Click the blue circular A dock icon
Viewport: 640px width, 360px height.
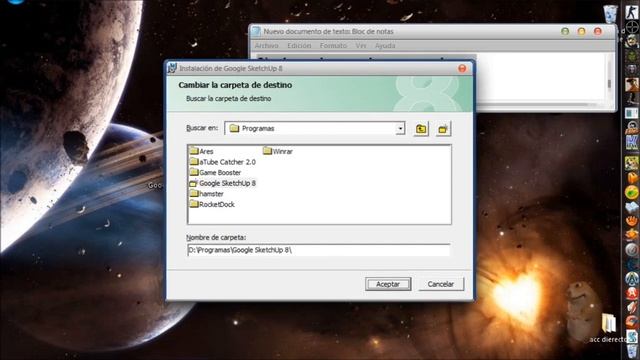tap(632, 278)
